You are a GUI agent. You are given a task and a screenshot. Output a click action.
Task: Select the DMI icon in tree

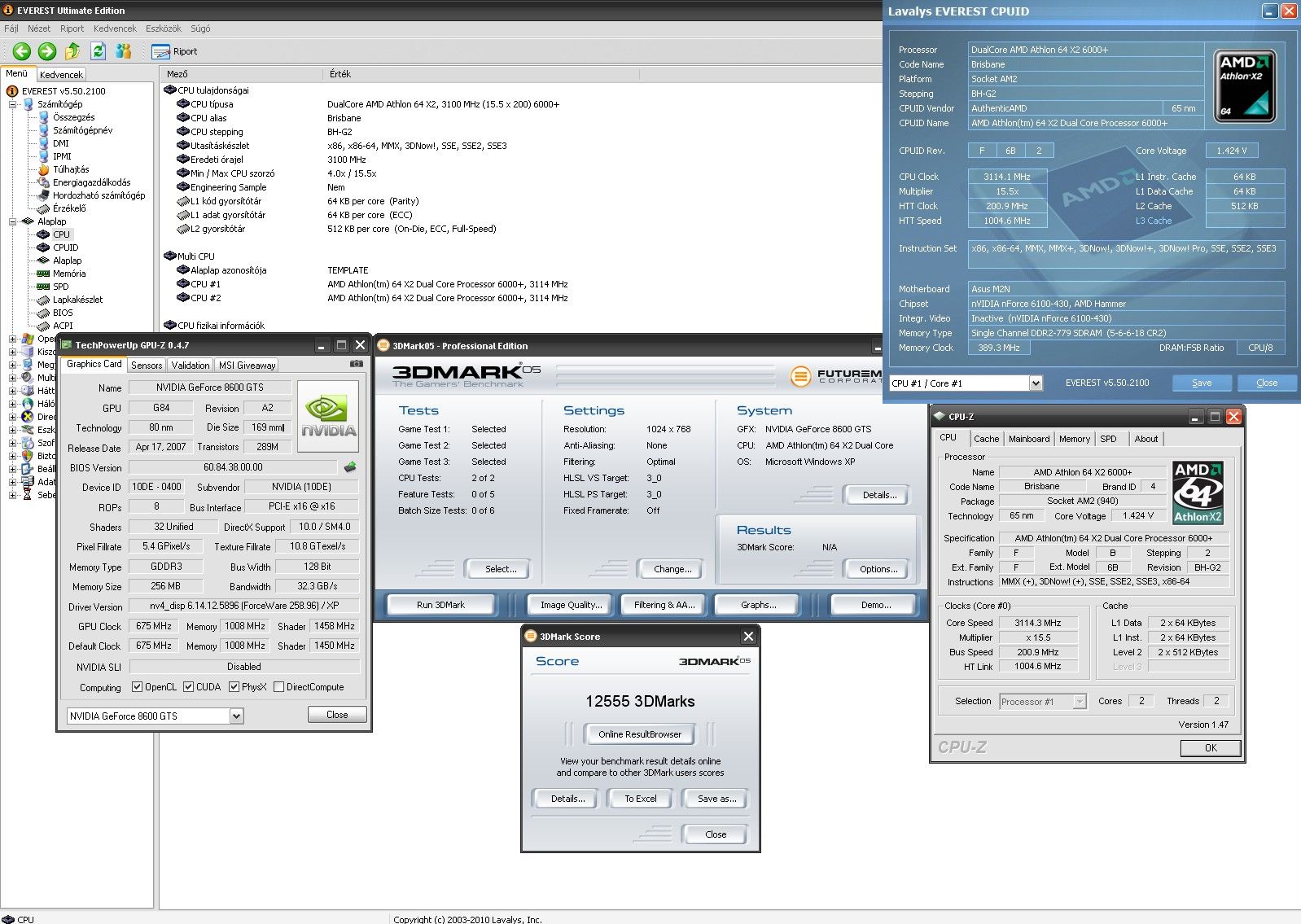[44, 143]
